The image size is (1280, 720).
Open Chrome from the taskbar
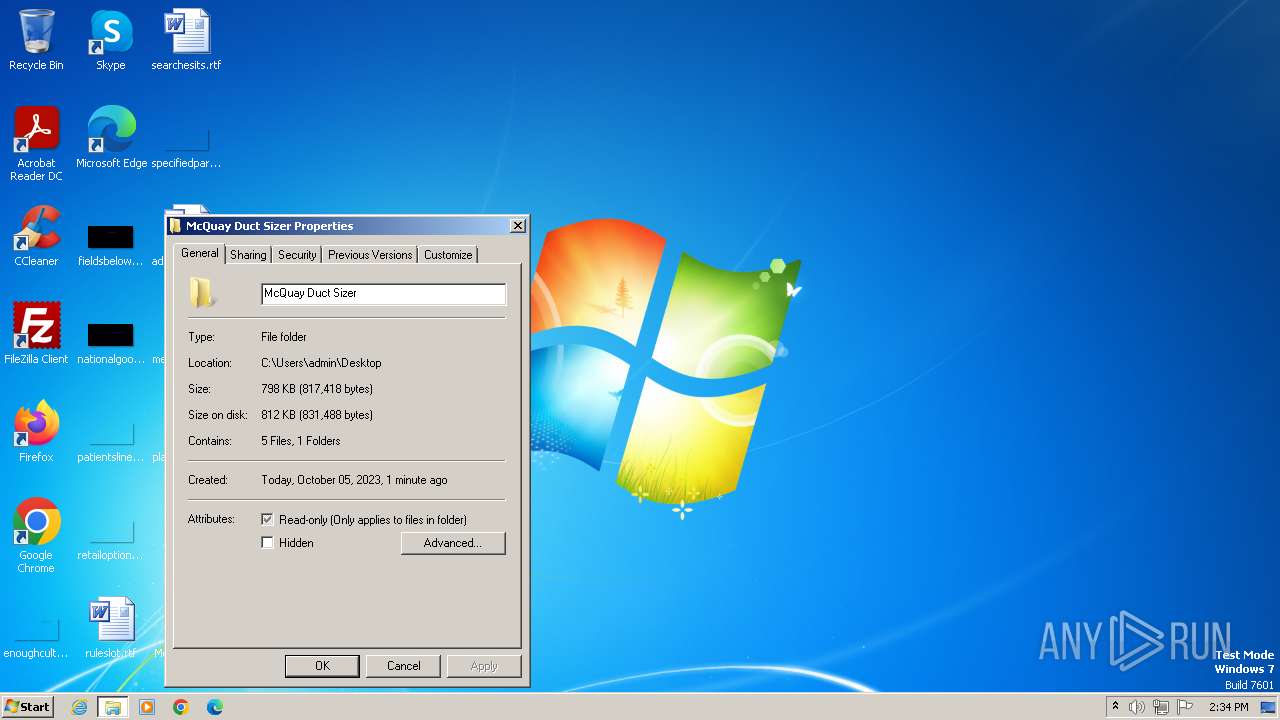point(181,707)
